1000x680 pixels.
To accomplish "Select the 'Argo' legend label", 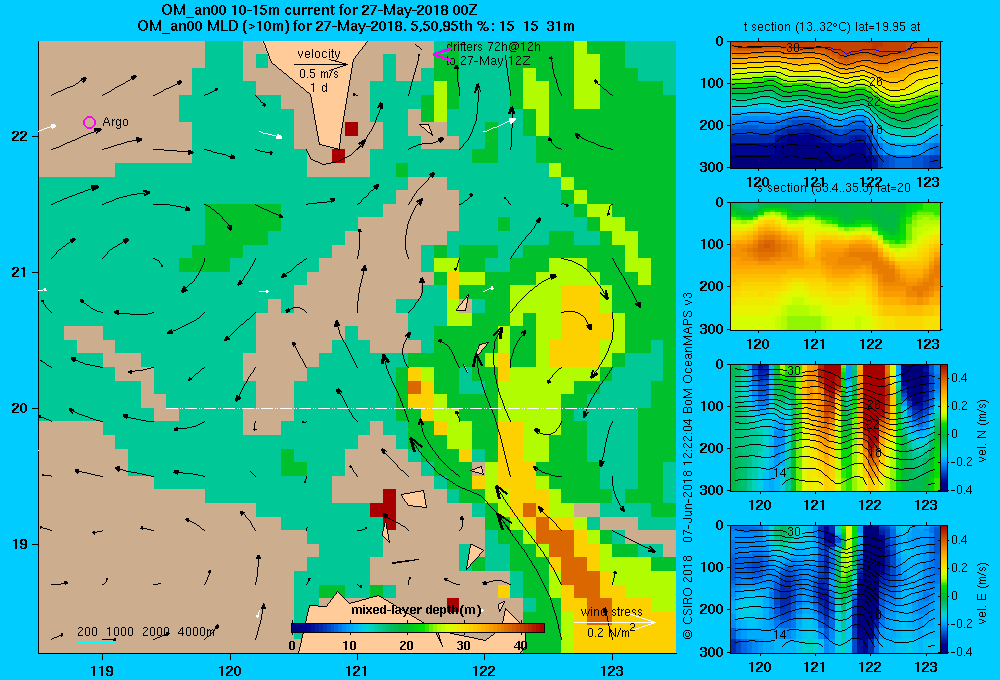I will [115, 122].
